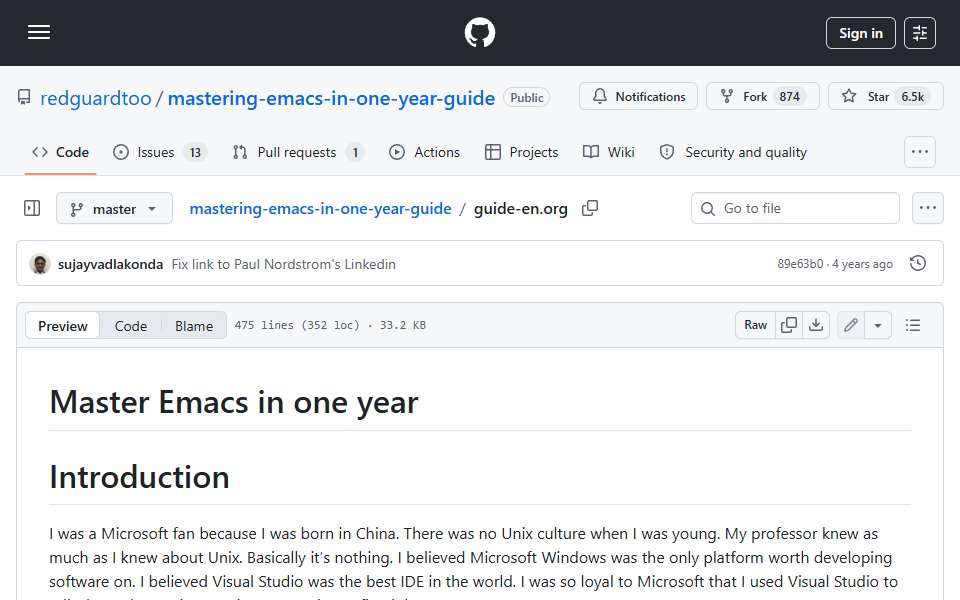Click the Notifications bell button
Image resolution: width=960 pixels, height=600 pixels.
[638, 97]
